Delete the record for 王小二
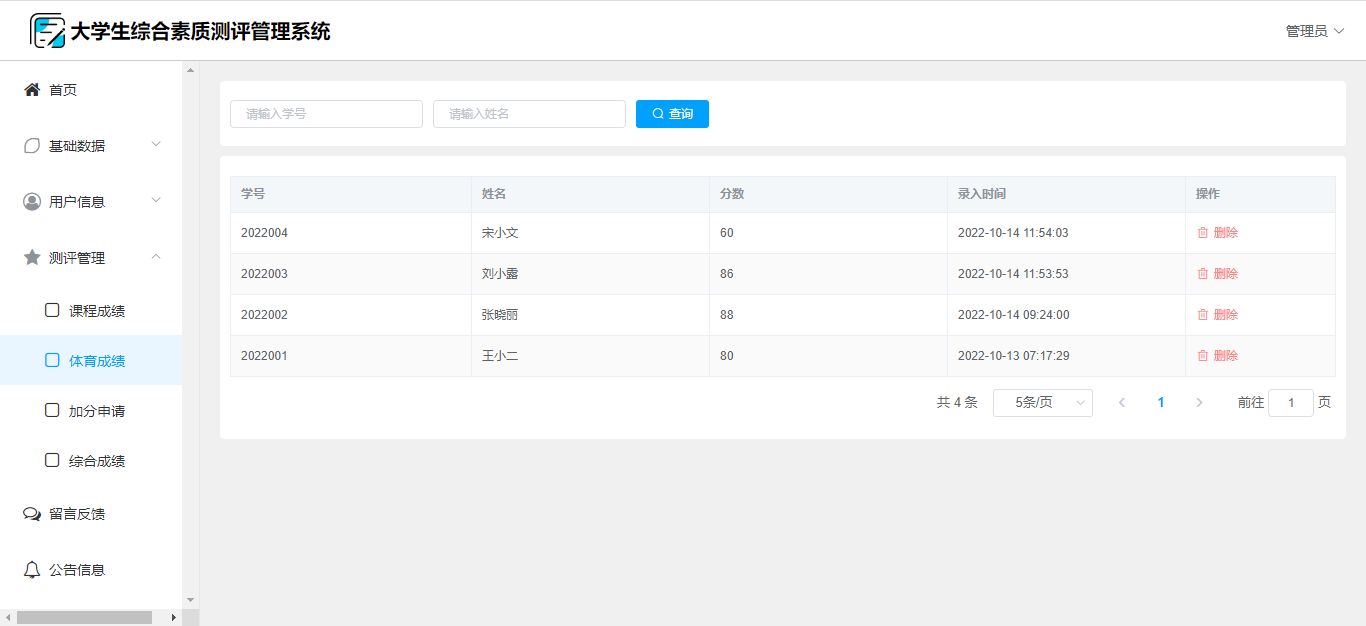The image size is (1366, 626). 1218,356
